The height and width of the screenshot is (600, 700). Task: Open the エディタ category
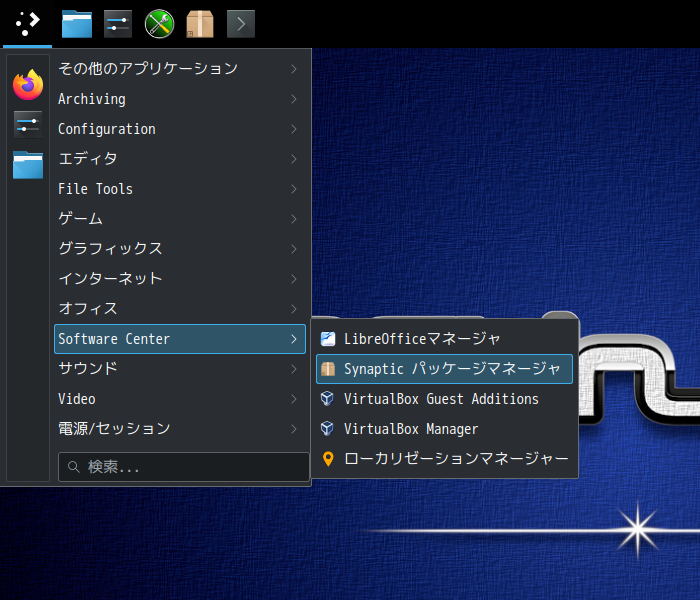(x=179, y=159)
